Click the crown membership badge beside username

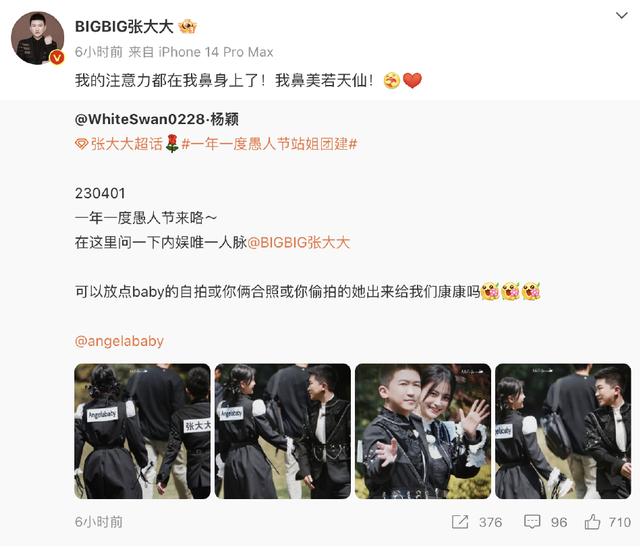187,27
